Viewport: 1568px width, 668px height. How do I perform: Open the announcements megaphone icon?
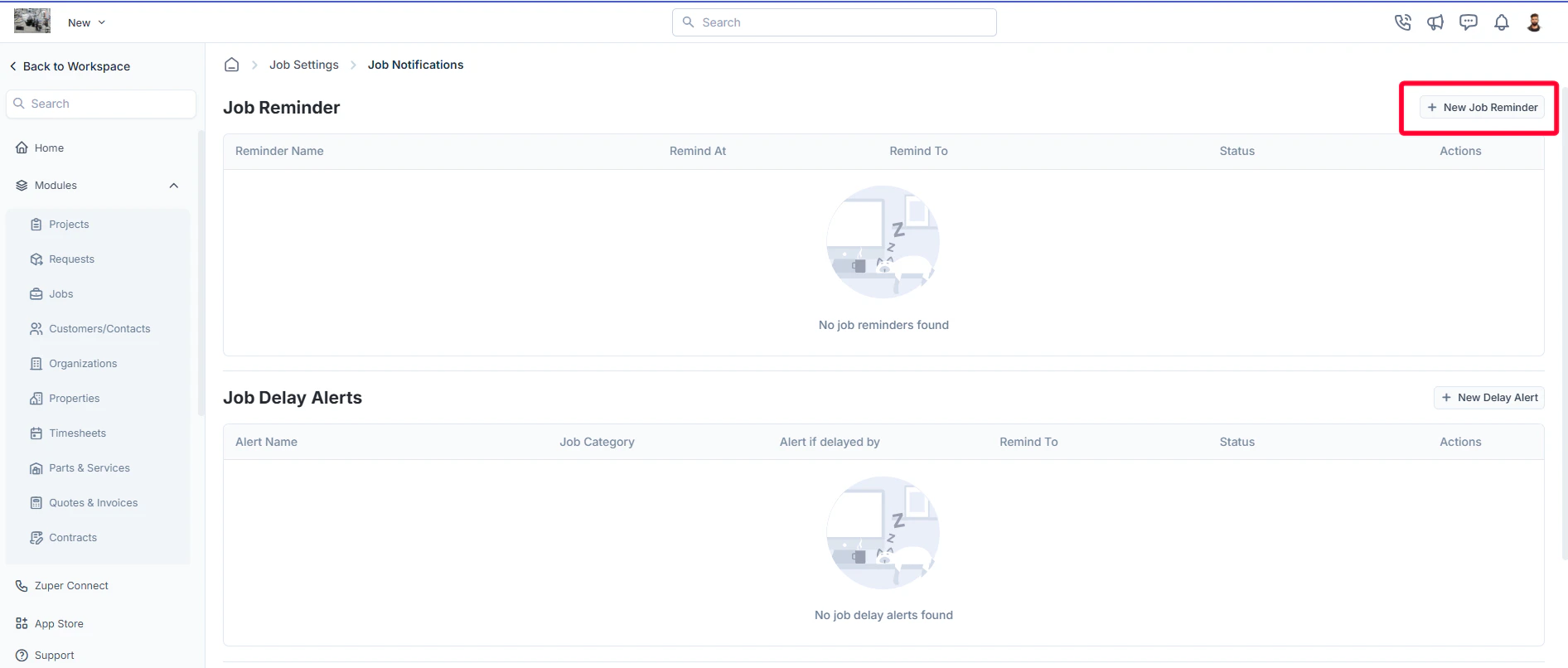tap(1435, 22)
